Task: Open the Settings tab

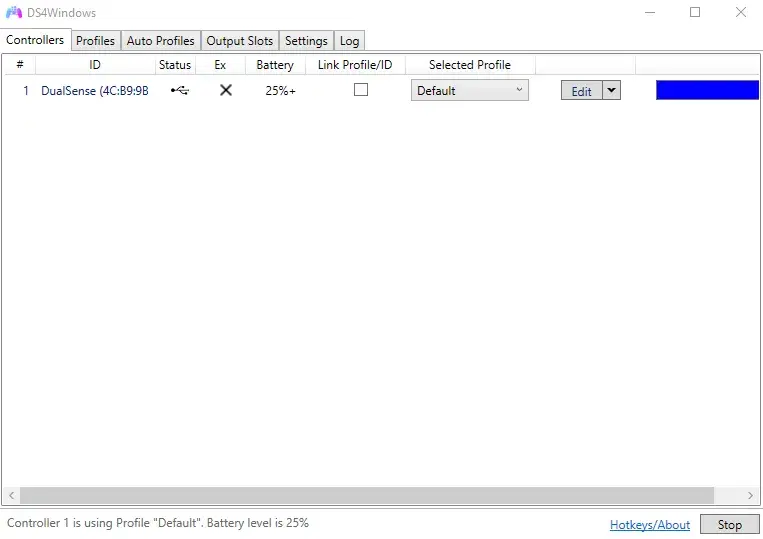Action: (306, 41)
